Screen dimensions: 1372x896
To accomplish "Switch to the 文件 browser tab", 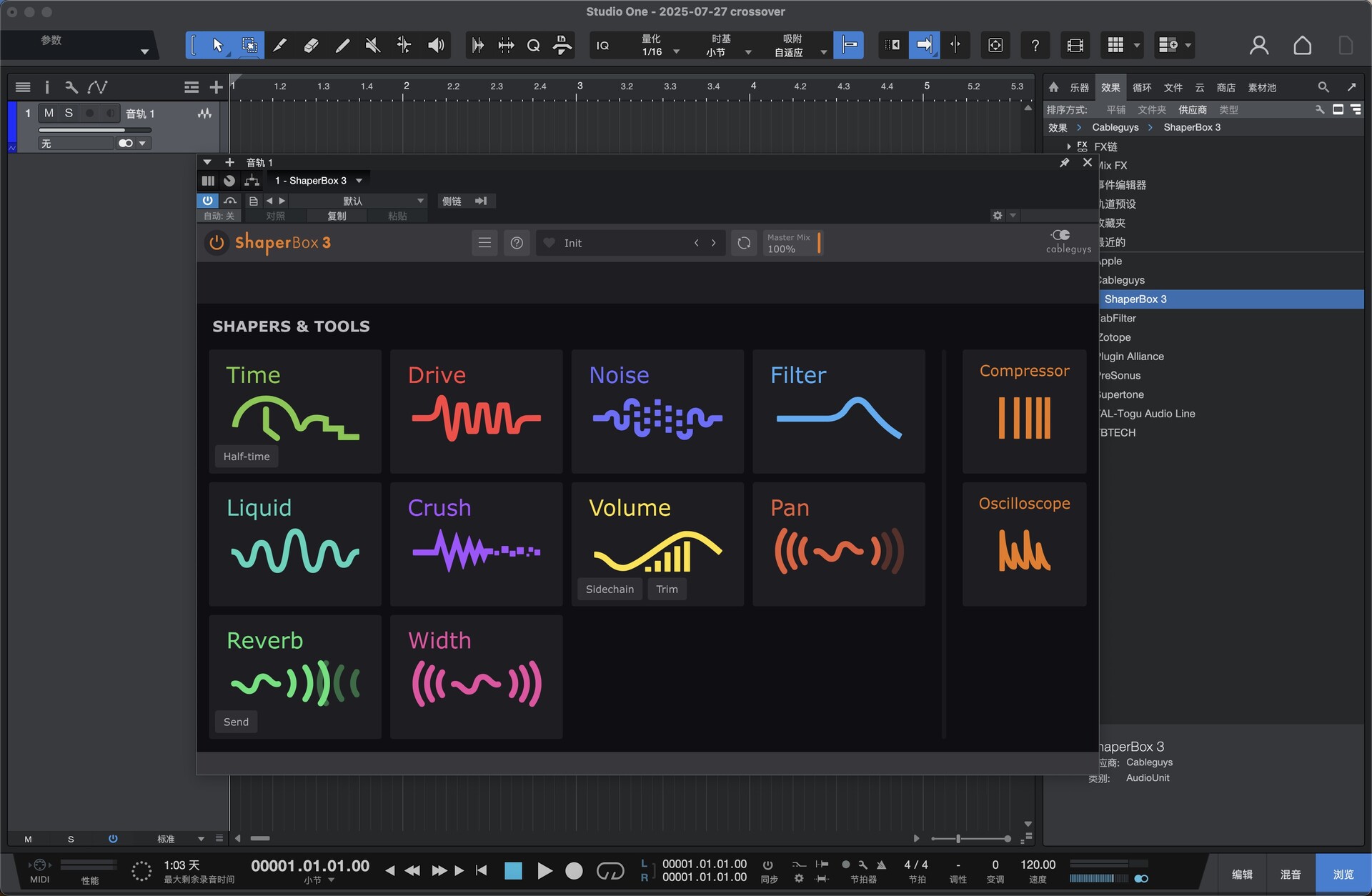I will point(1173,87).
